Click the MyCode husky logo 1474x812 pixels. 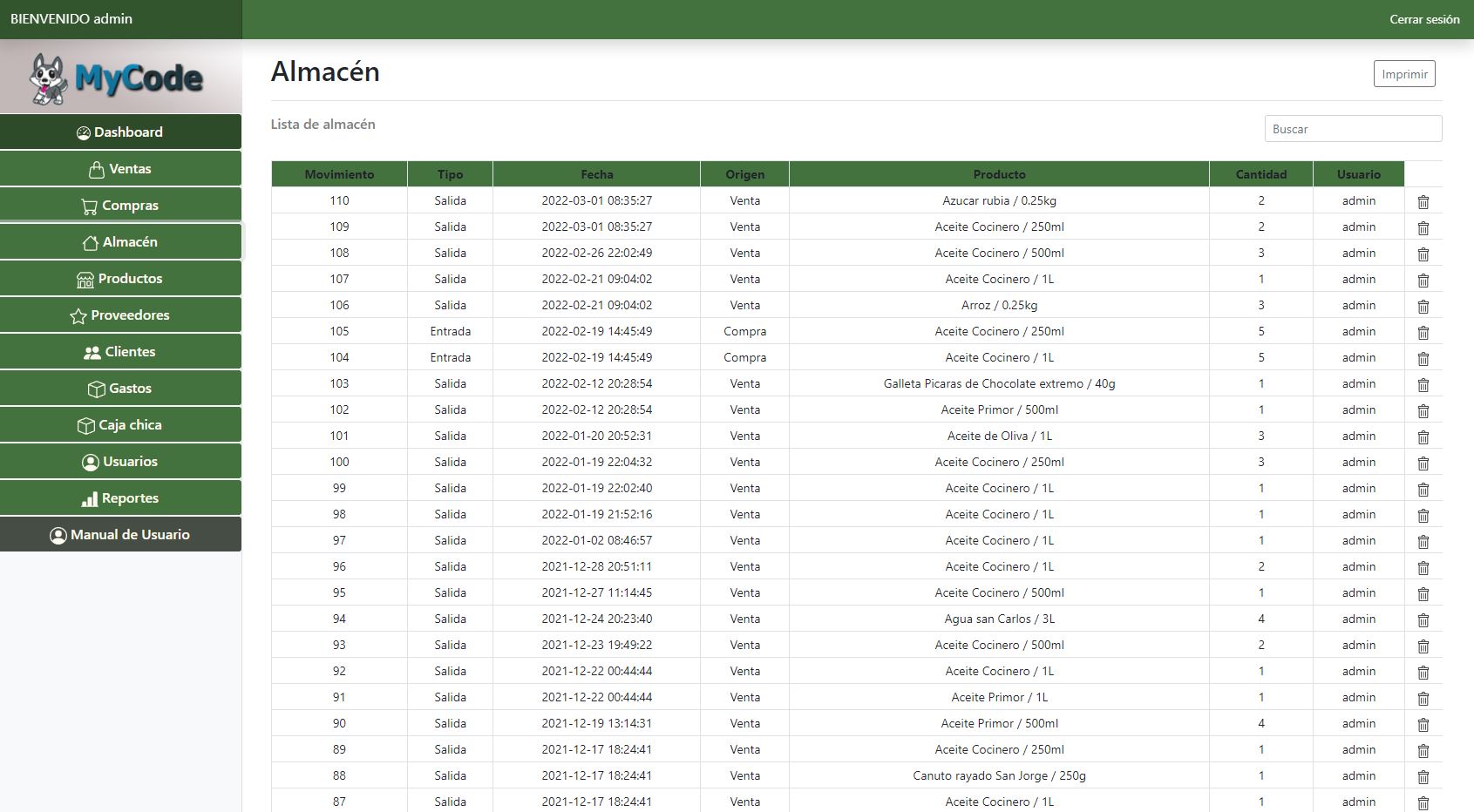pyautogui.click(x=120, y=78)
